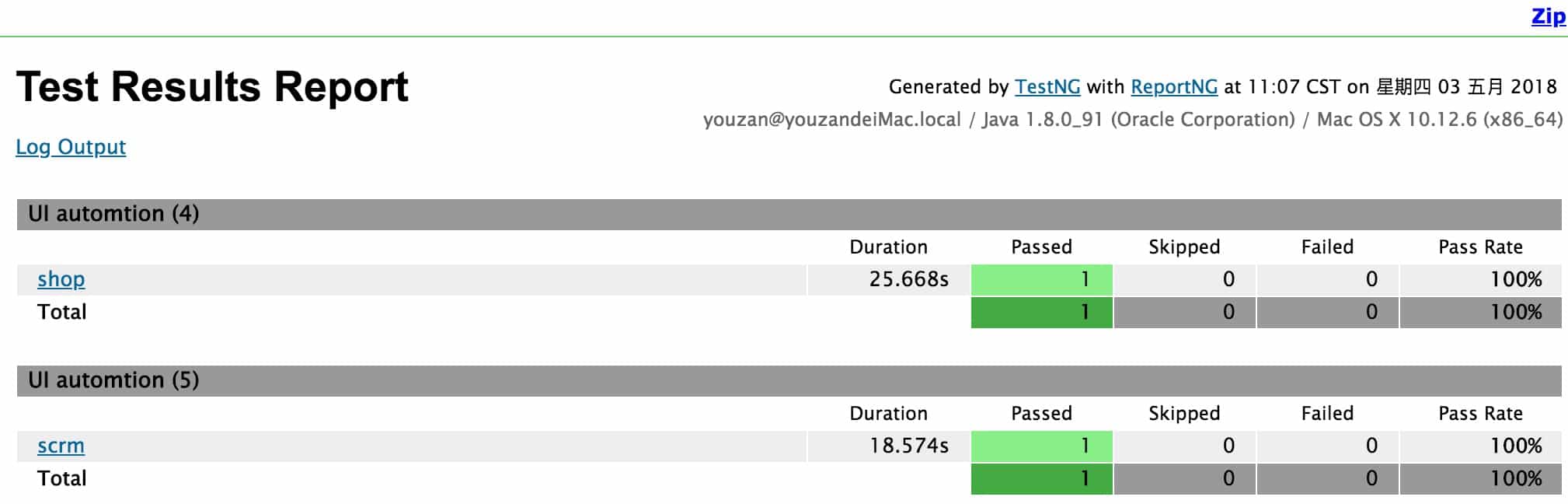Viewport: 1568px width, 504px height.
Task: Select the UI automtion (4) section header
Action: (x=113, y=214)
